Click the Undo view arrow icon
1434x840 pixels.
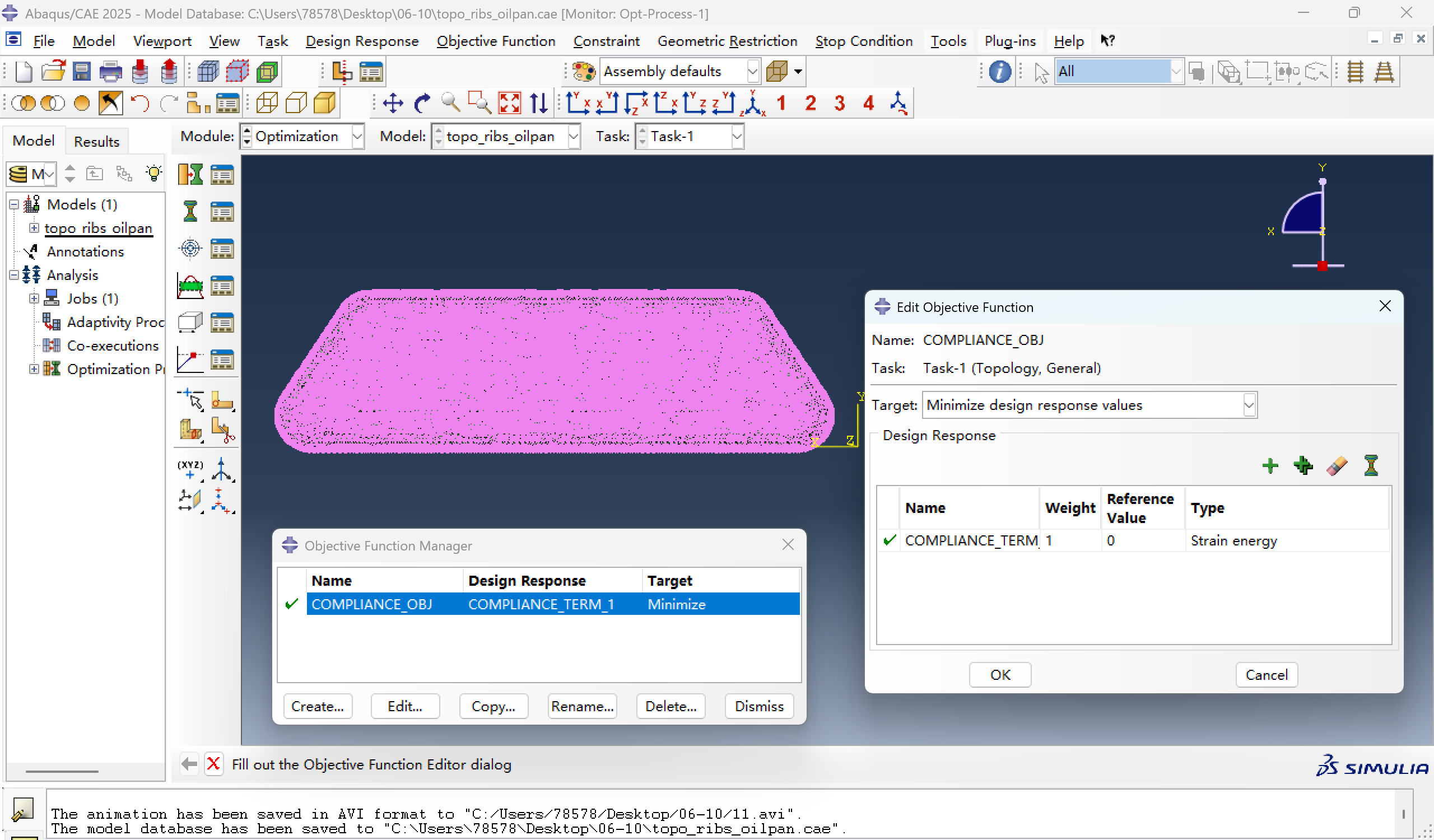[139, 104]
